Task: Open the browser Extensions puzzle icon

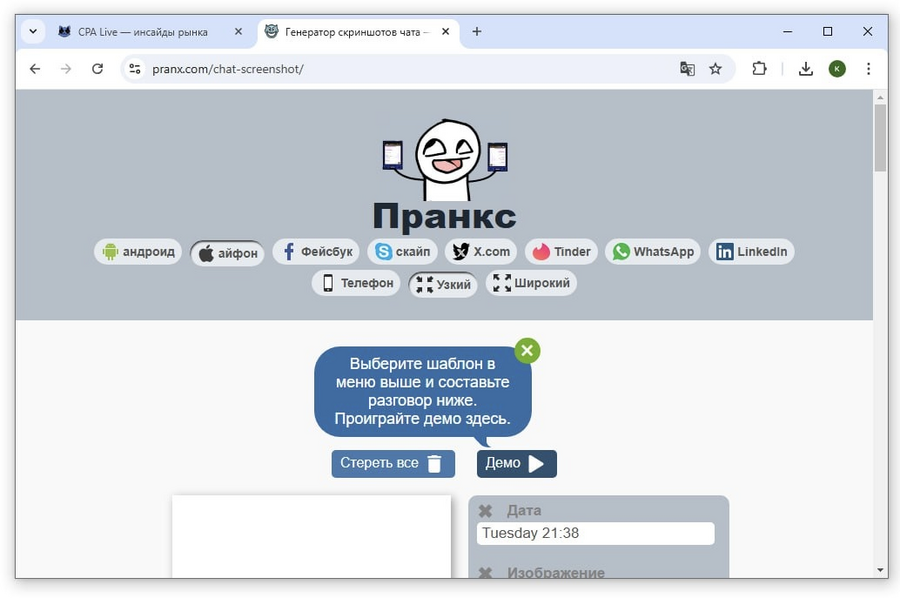Action: click(x=759, y=69)
